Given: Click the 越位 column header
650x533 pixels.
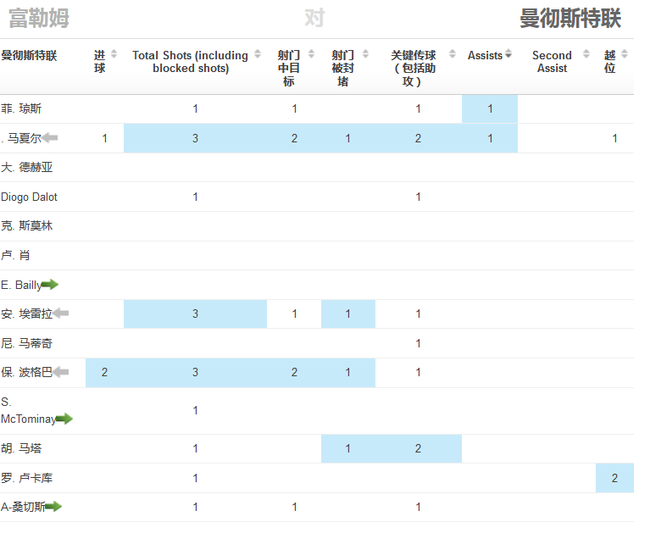Looking at the screenshot, I should coord(609,61).
